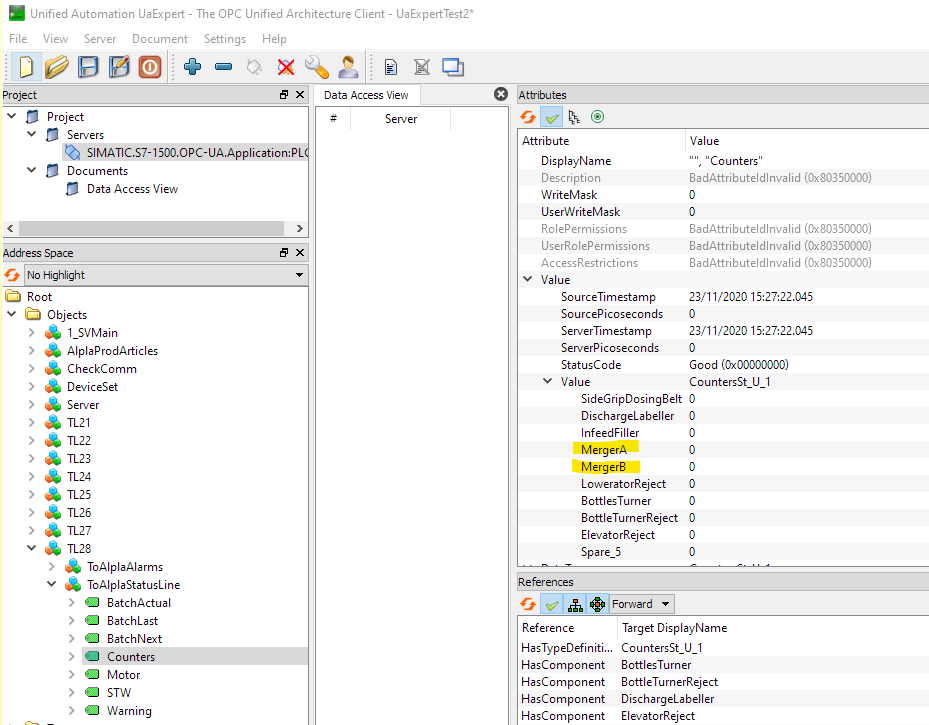Open server settings wrench icon
The height and width of the screenshot is (725, 929).
(x=316, y=67)
